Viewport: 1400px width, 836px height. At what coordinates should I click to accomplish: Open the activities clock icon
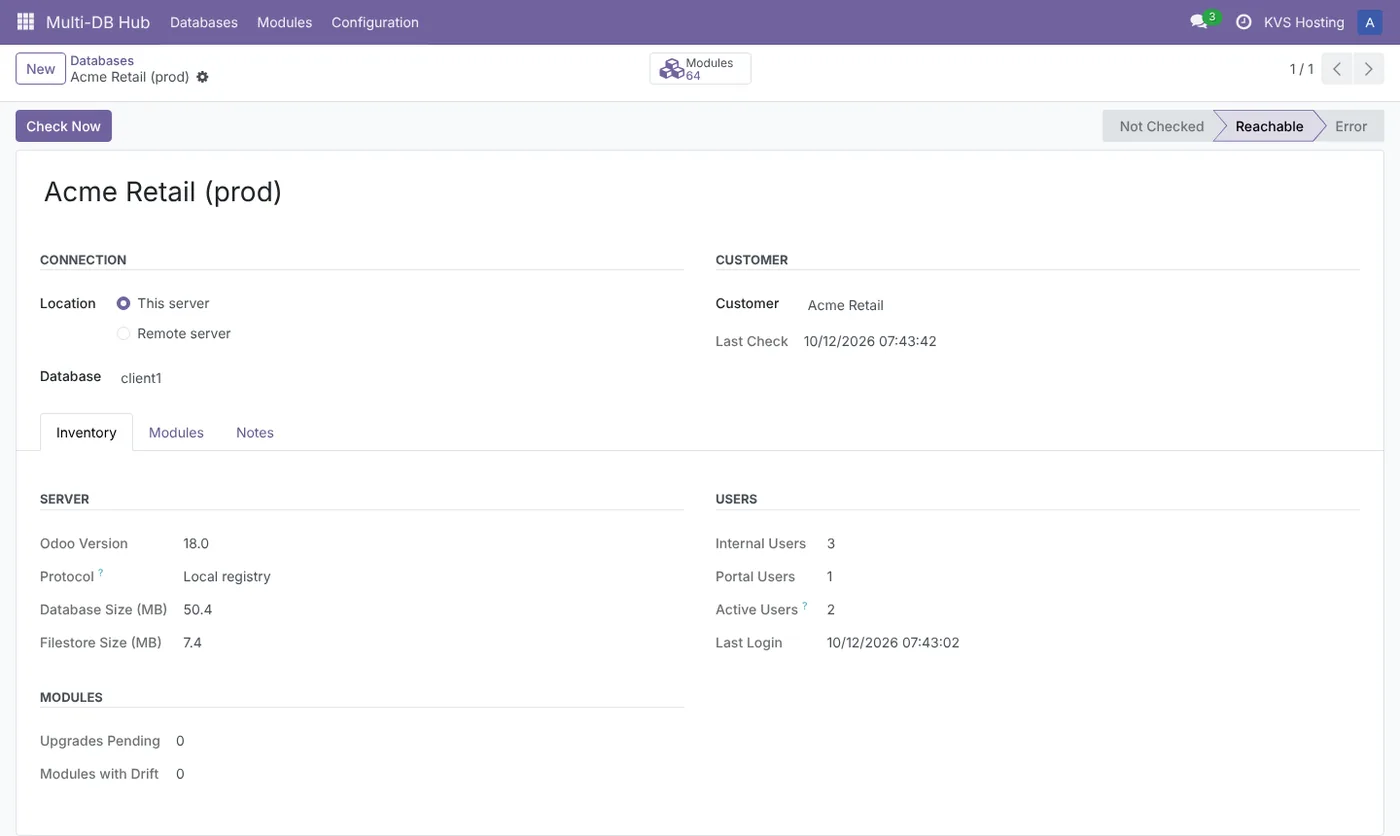(1244, 22)
